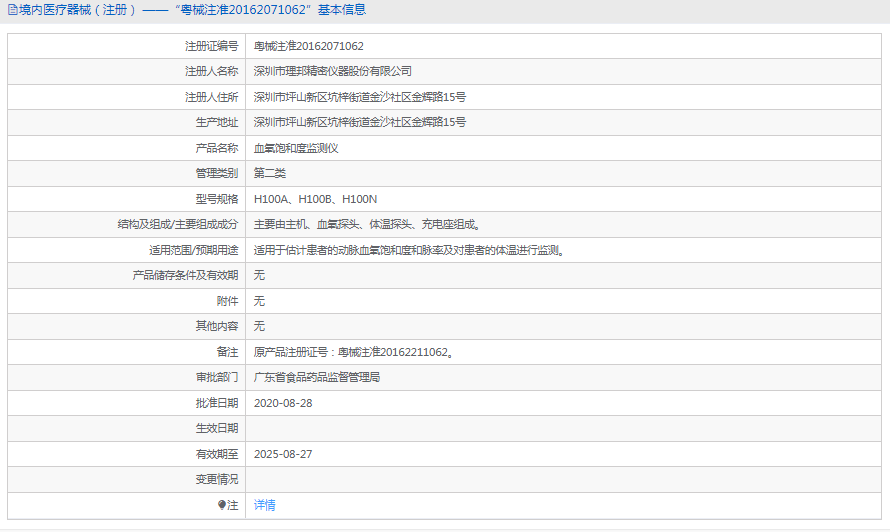Image resolution: width=890 pixels, height=532 pixels.
Task: Select company name 深圳市理邦精密仪器股份有限公司
Action: pyautogui.click(x=333, y=71)
